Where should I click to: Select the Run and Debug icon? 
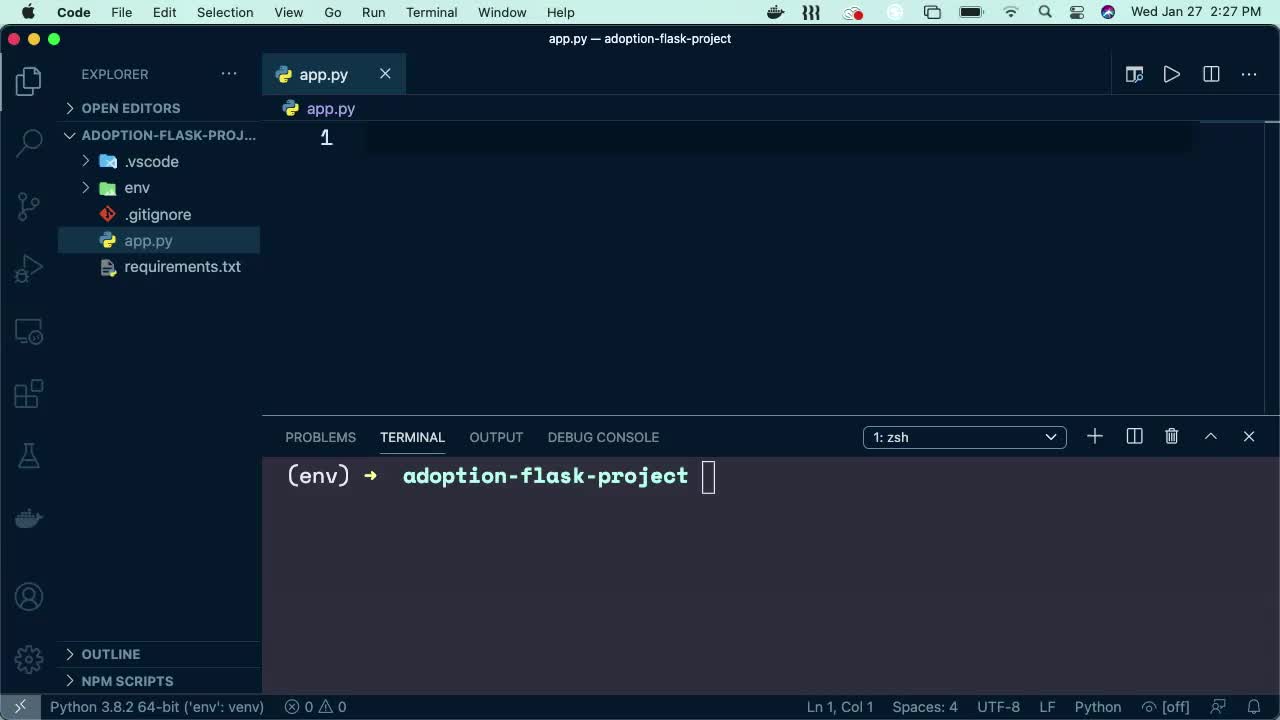pyautogui.click(x=28, y=268)
